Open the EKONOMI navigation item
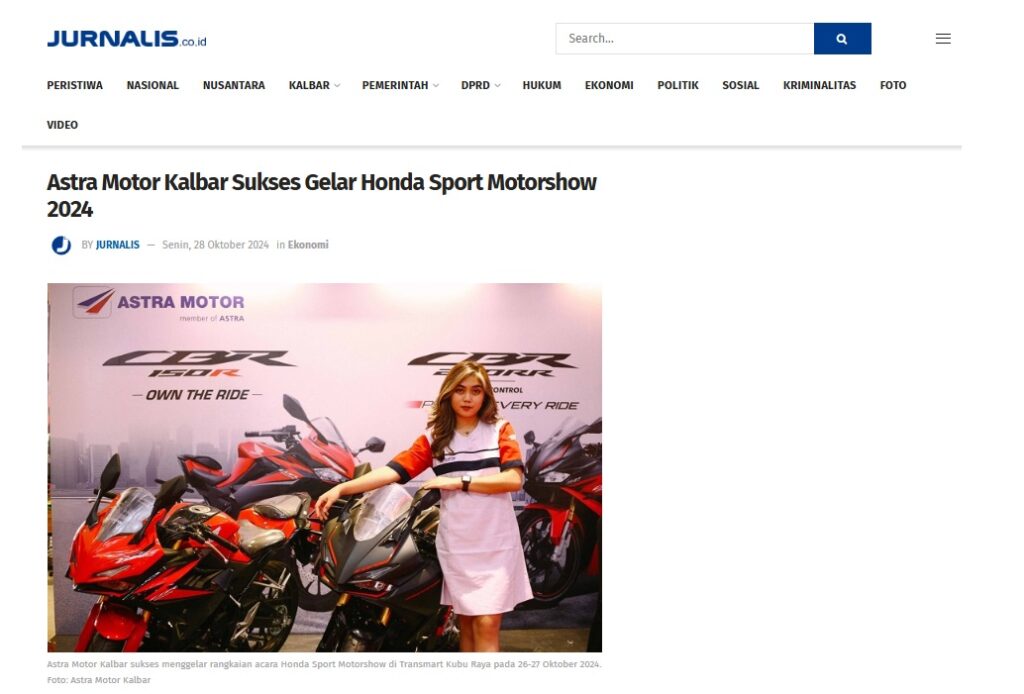Viewport: 1024px width, 694px height. 609,86
